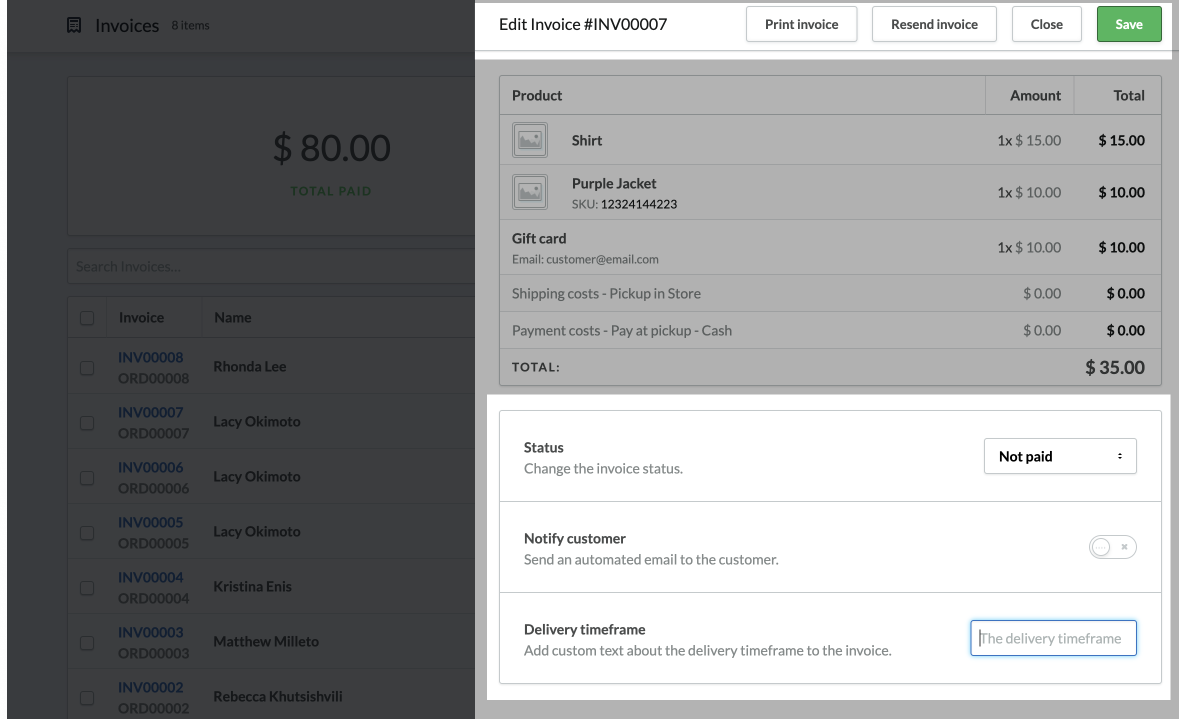Save the invoice changes
1179x719 pixels.
[1128, 24]
